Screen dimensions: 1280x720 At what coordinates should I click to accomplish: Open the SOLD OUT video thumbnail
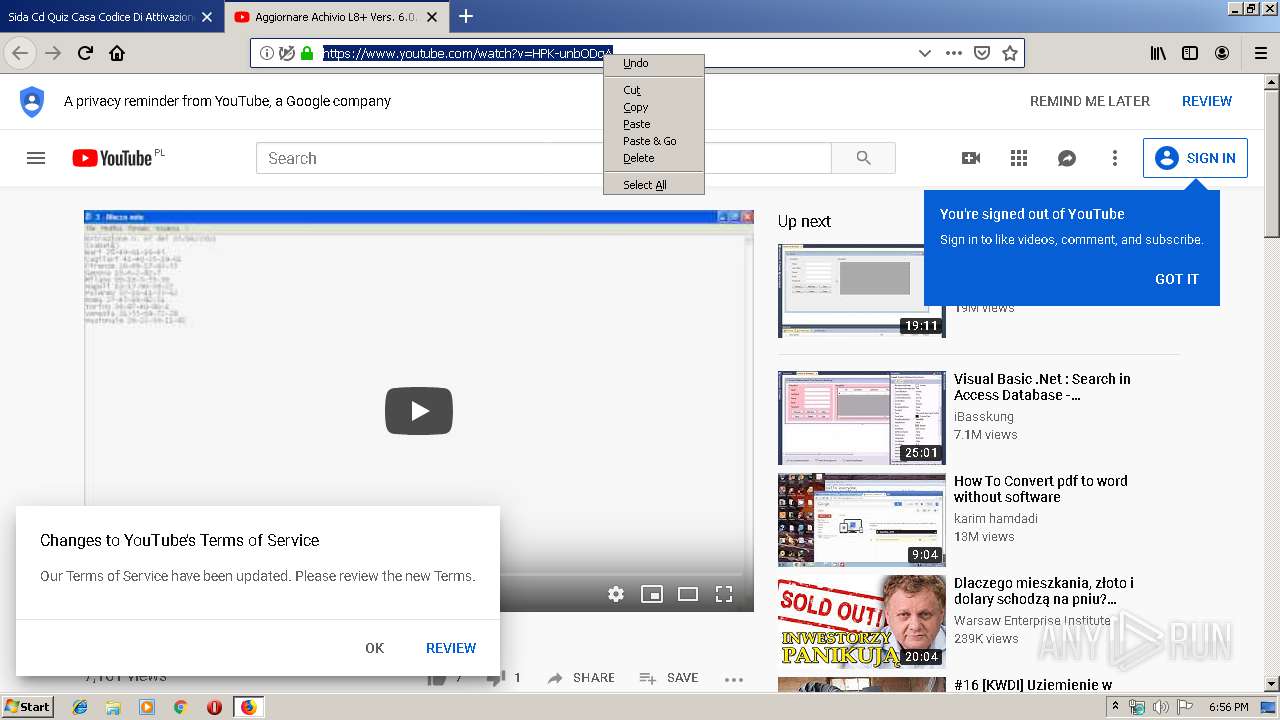point(862,622)
